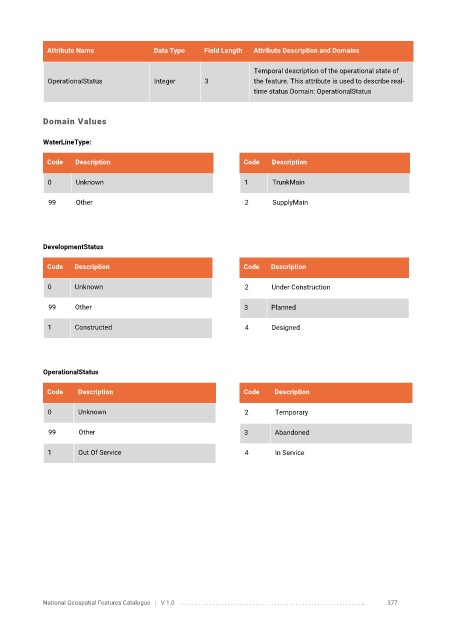The height and width of the screenshot is (640, 452).
Task: Click the TrunkMain description row
Action: [x=324, y=182]
